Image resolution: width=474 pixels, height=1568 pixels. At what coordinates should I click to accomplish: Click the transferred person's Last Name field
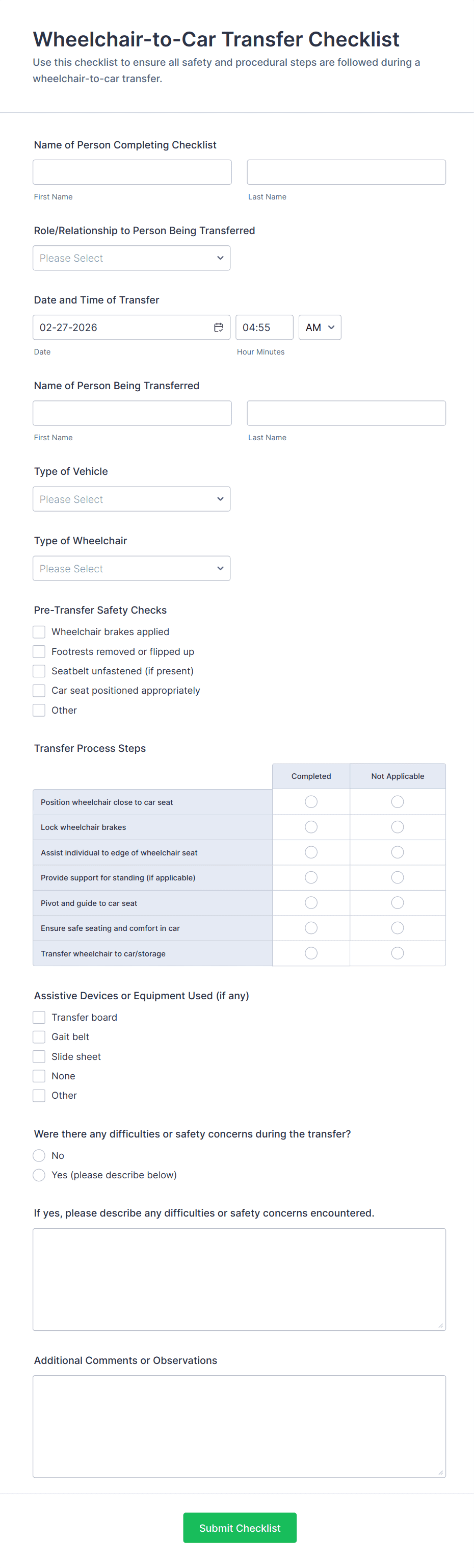click(346, 413)
